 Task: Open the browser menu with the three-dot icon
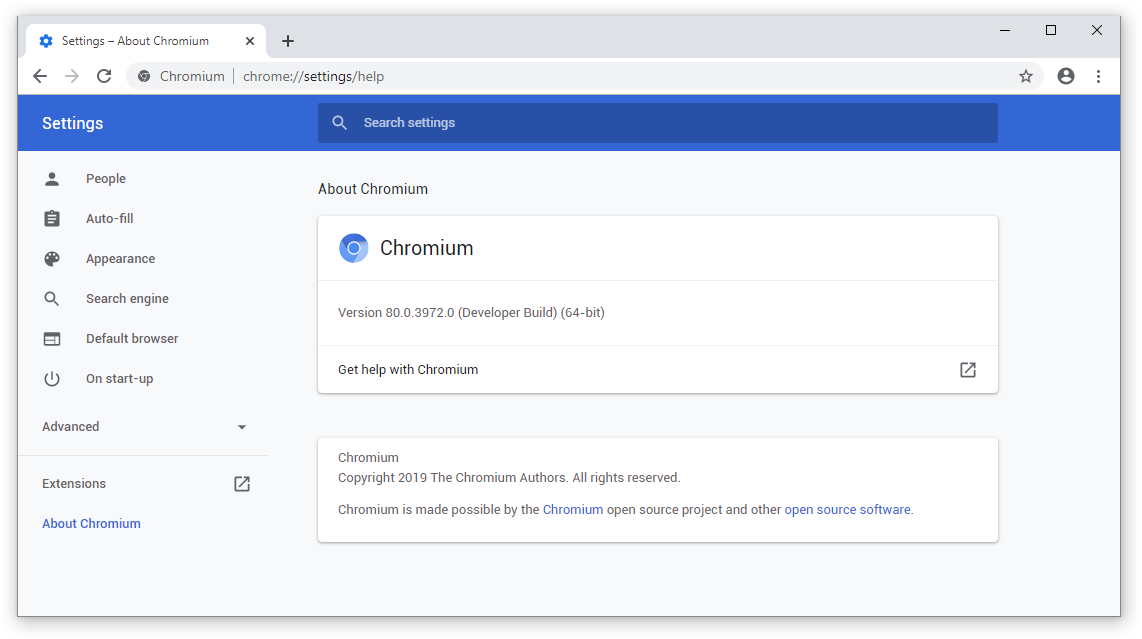[1098, 76]
